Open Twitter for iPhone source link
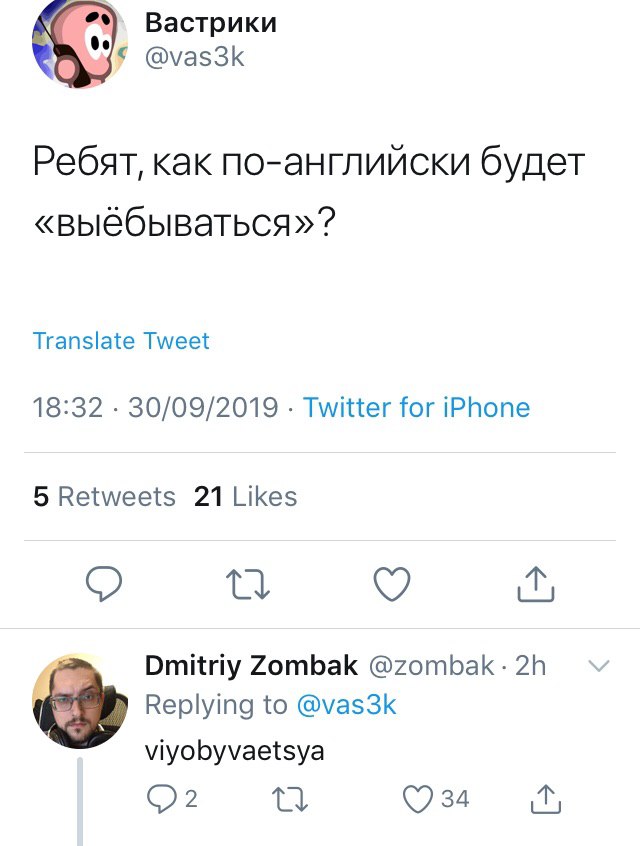 click(x=416, y=408)
